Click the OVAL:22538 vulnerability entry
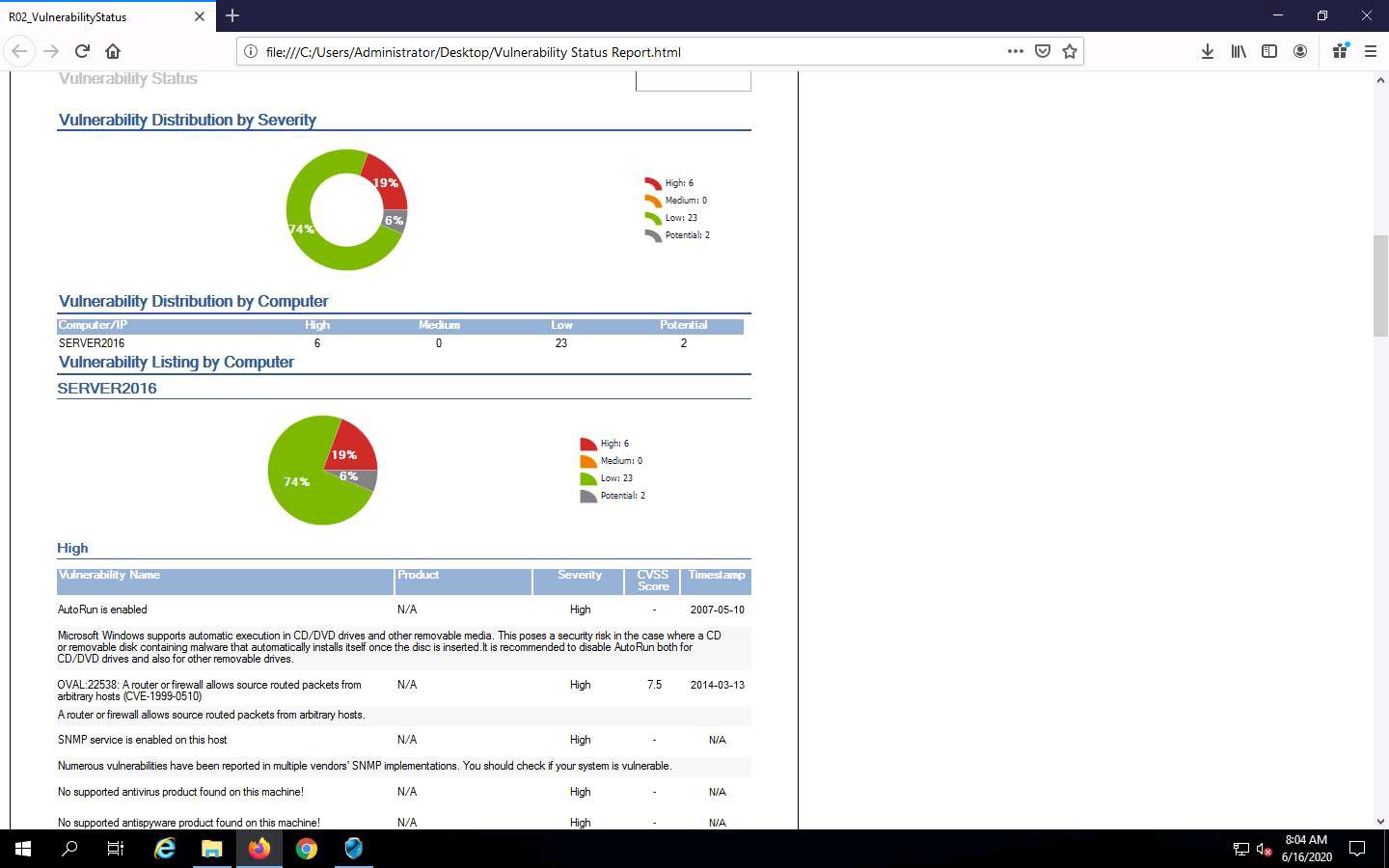1389x868 pixels. click(209, 691)
